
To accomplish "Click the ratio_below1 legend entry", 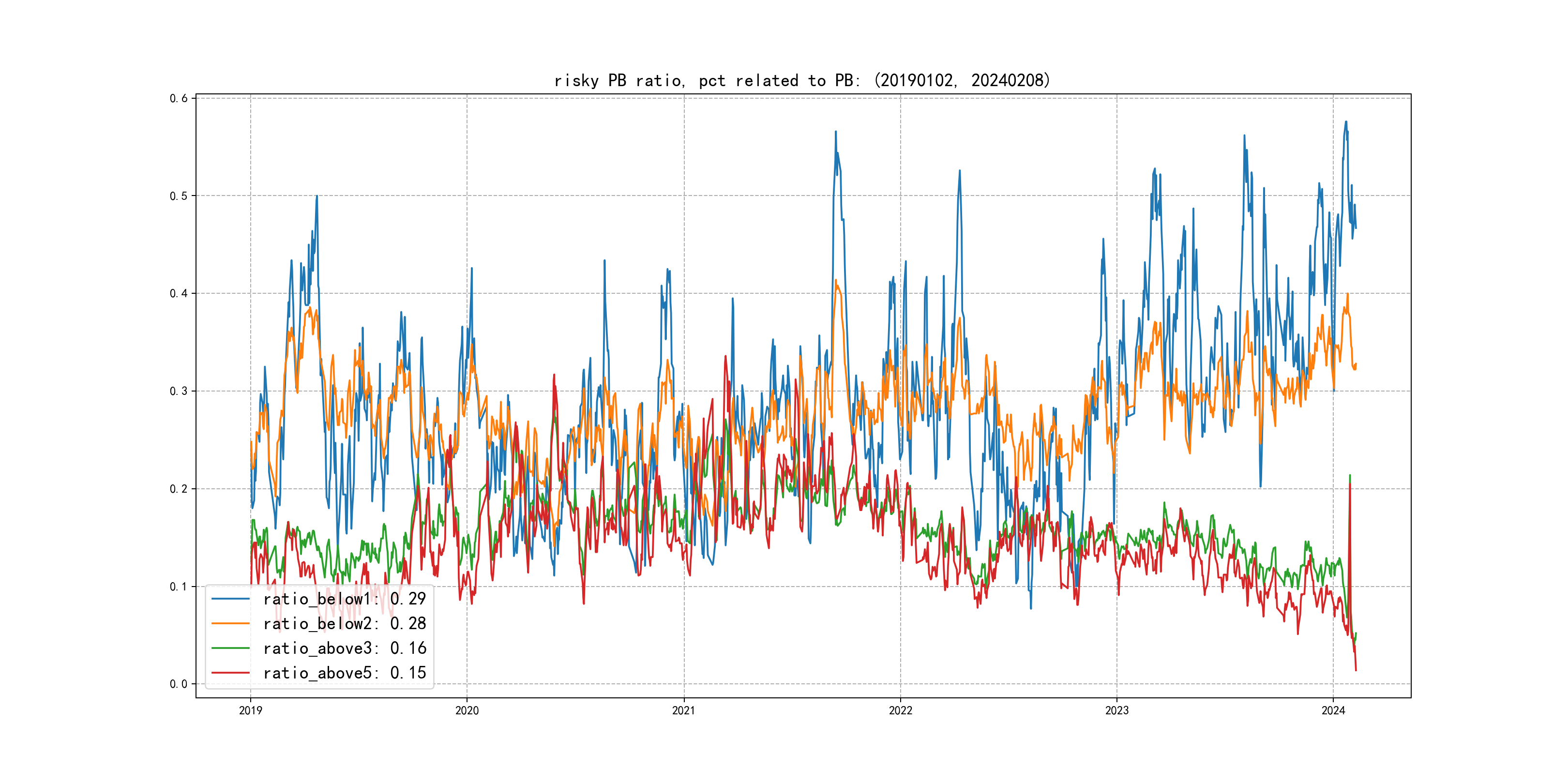I will (344, 599).
